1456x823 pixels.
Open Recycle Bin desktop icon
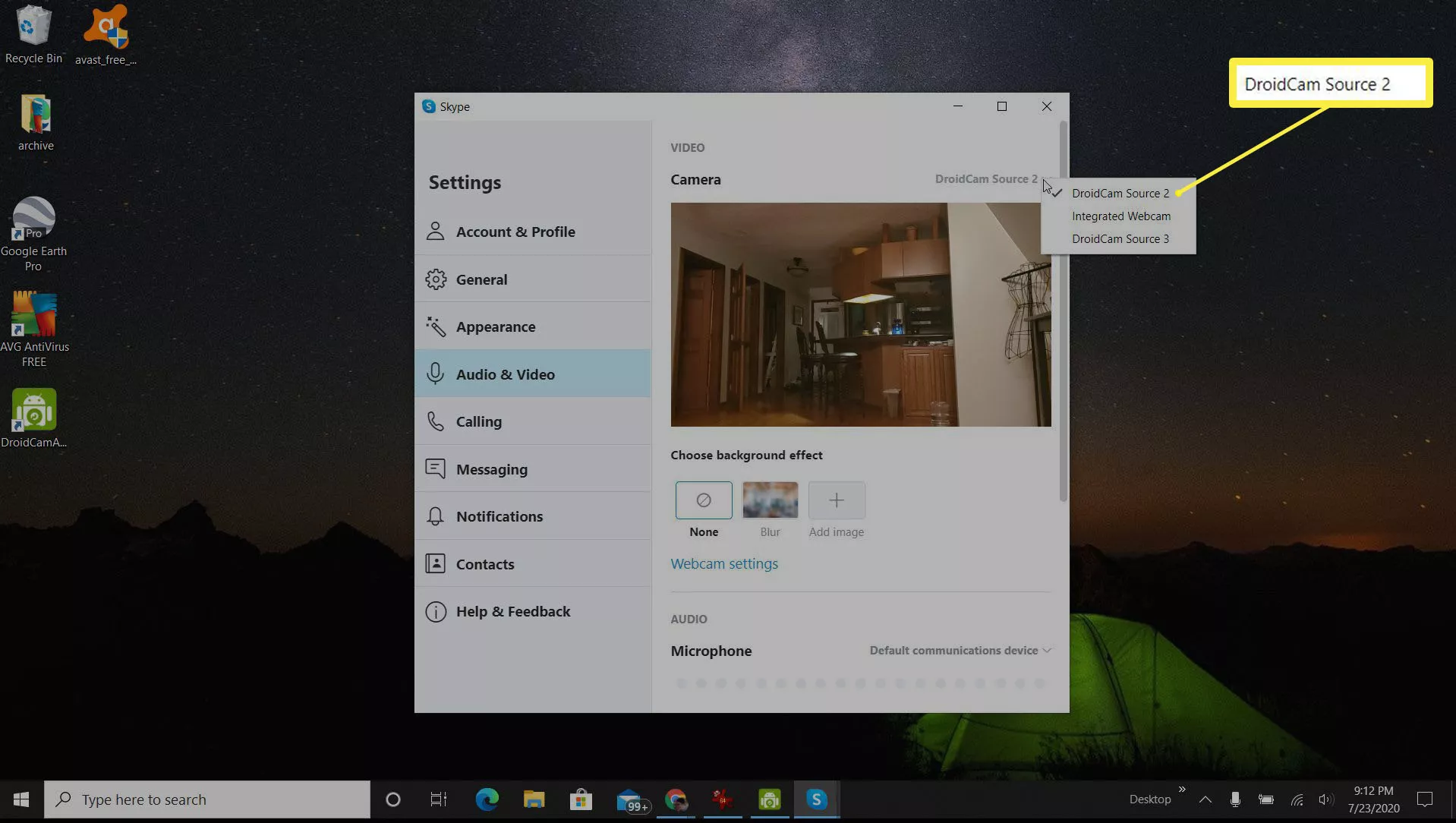click(33, 35)
